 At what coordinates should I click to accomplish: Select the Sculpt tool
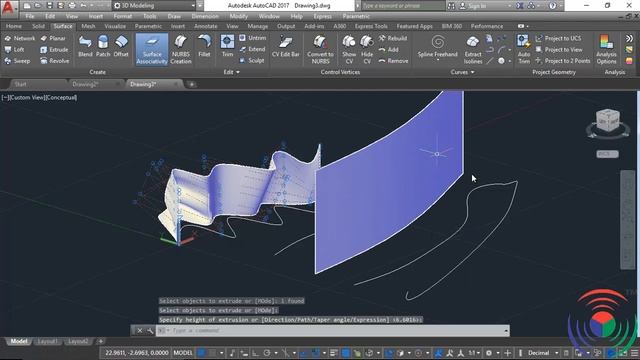252,60
